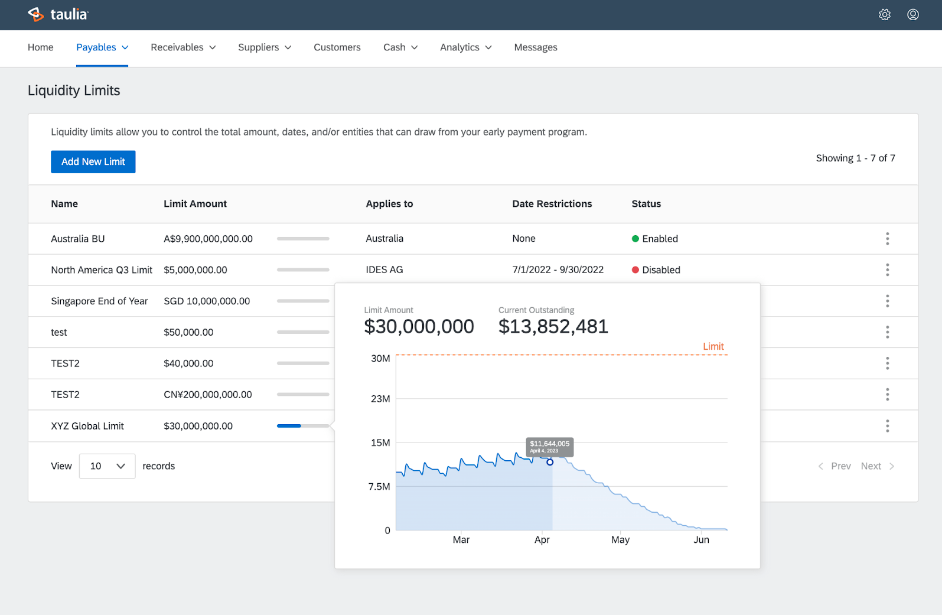Screen dimensions: 942x615
Task: Open the Messages tab
Action: point(536,48)
